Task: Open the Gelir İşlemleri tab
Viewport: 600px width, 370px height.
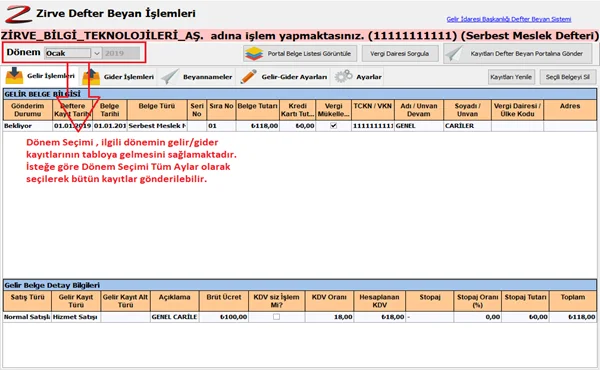Action: (40, 76)
